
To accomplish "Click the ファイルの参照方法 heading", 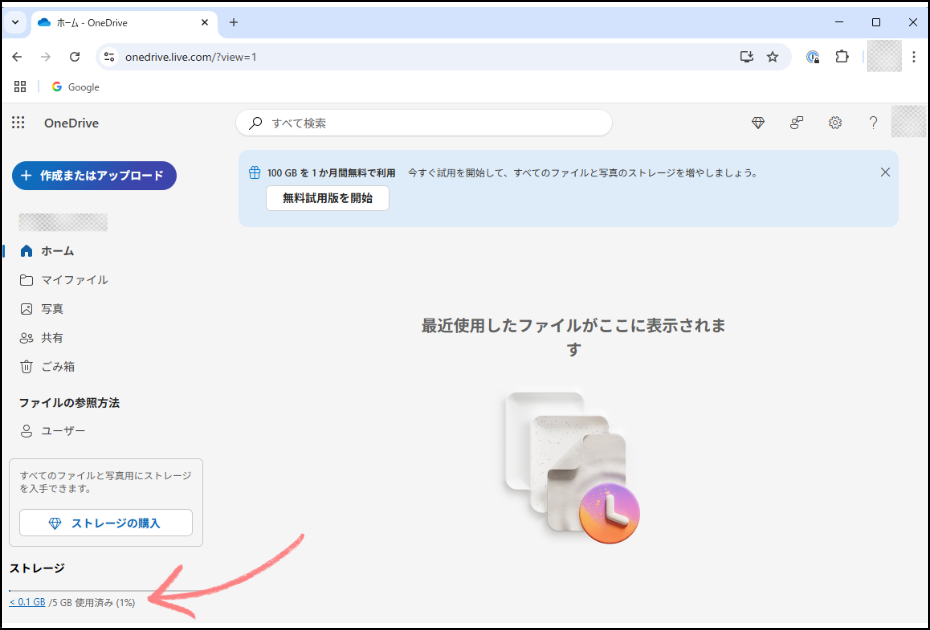I will pos(69,403).
